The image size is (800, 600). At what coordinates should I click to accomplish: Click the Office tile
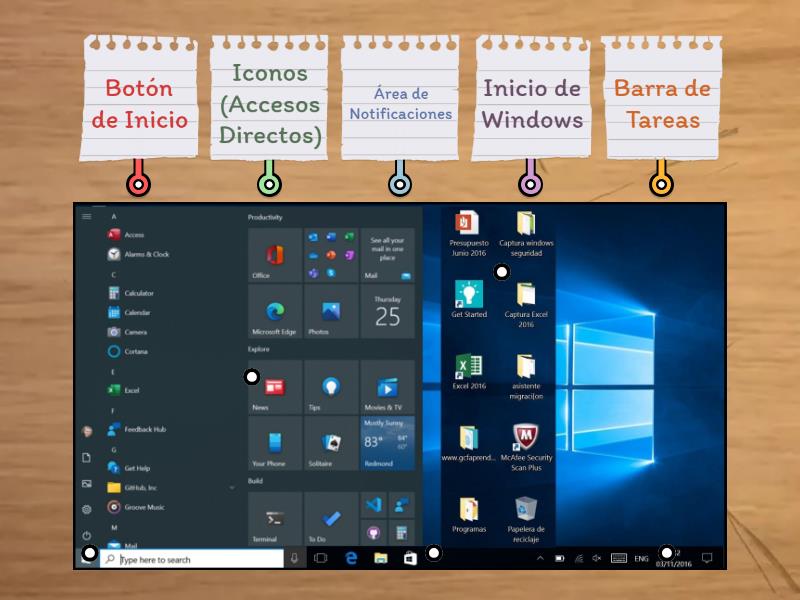point(275,255)
